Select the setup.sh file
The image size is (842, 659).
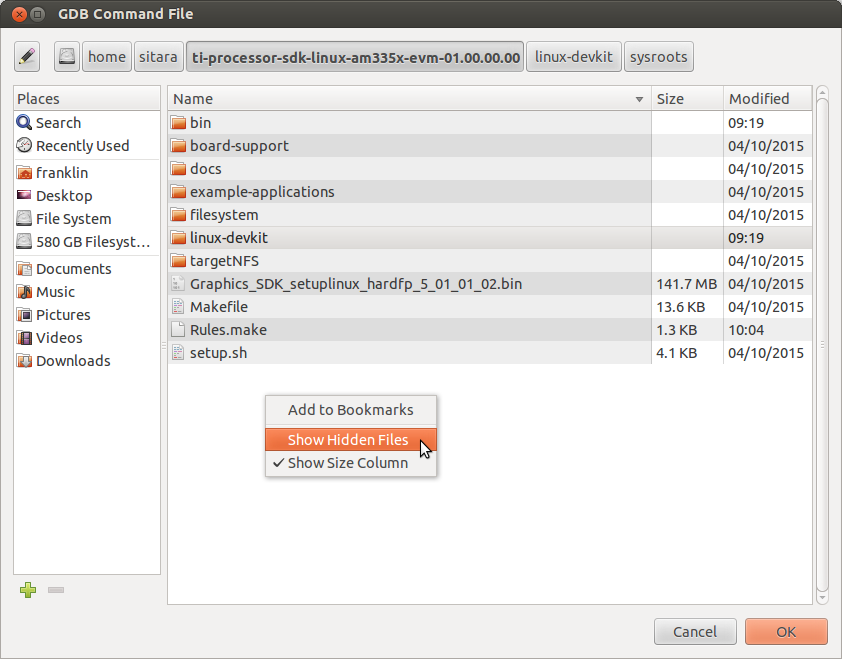[x=219, y=352]
